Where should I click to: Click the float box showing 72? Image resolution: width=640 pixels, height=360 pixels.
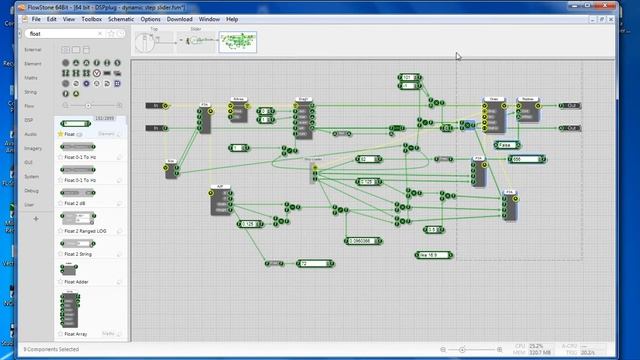pos(315,264)
